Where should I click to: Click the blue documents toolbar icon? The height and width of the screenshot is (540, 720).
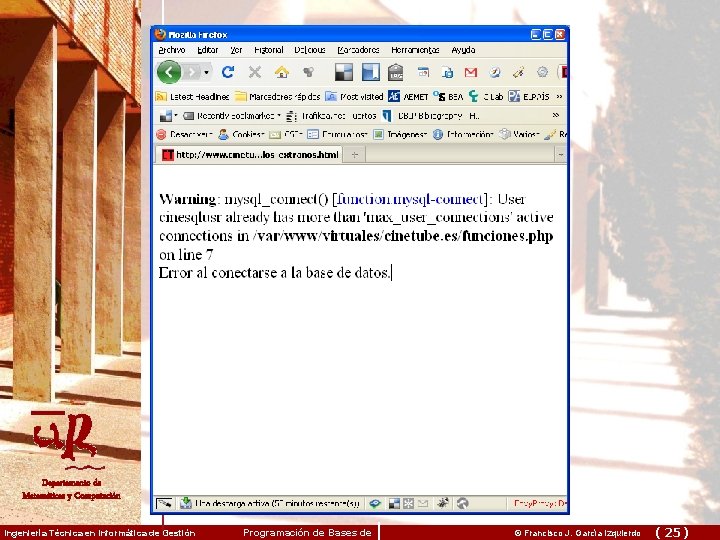(x=447, y=72)
